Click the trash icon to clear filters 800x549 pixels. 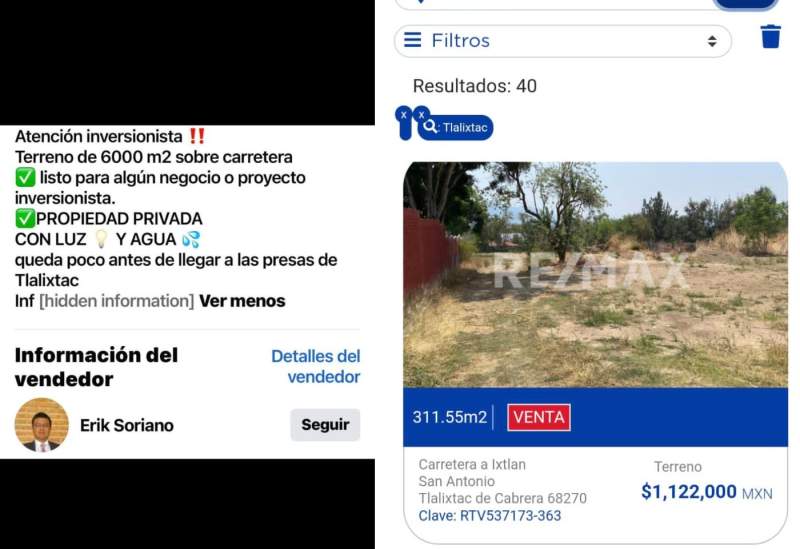coord(770,37)
